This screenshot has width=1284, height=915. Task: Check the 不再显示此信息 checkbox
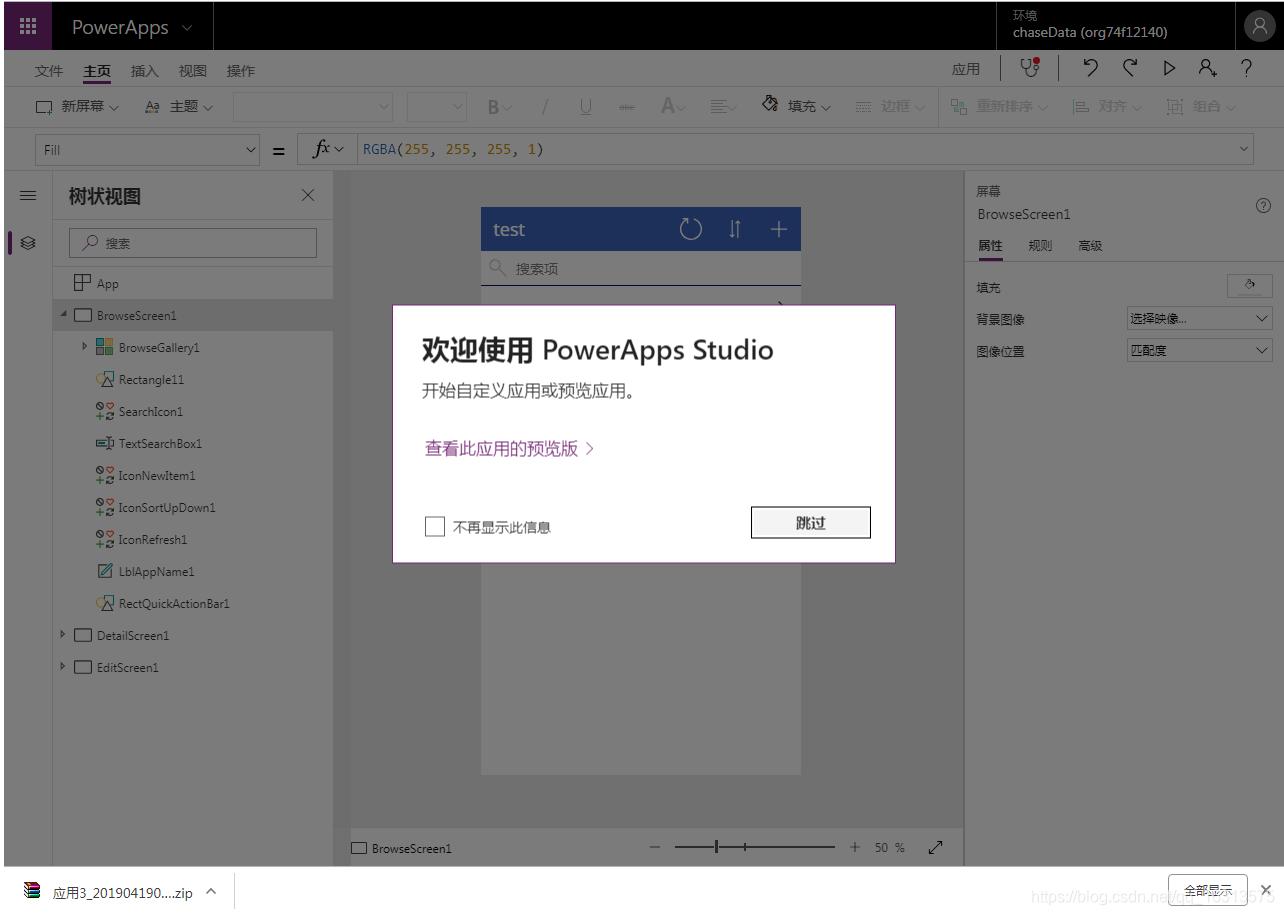(x=435, y=526)
